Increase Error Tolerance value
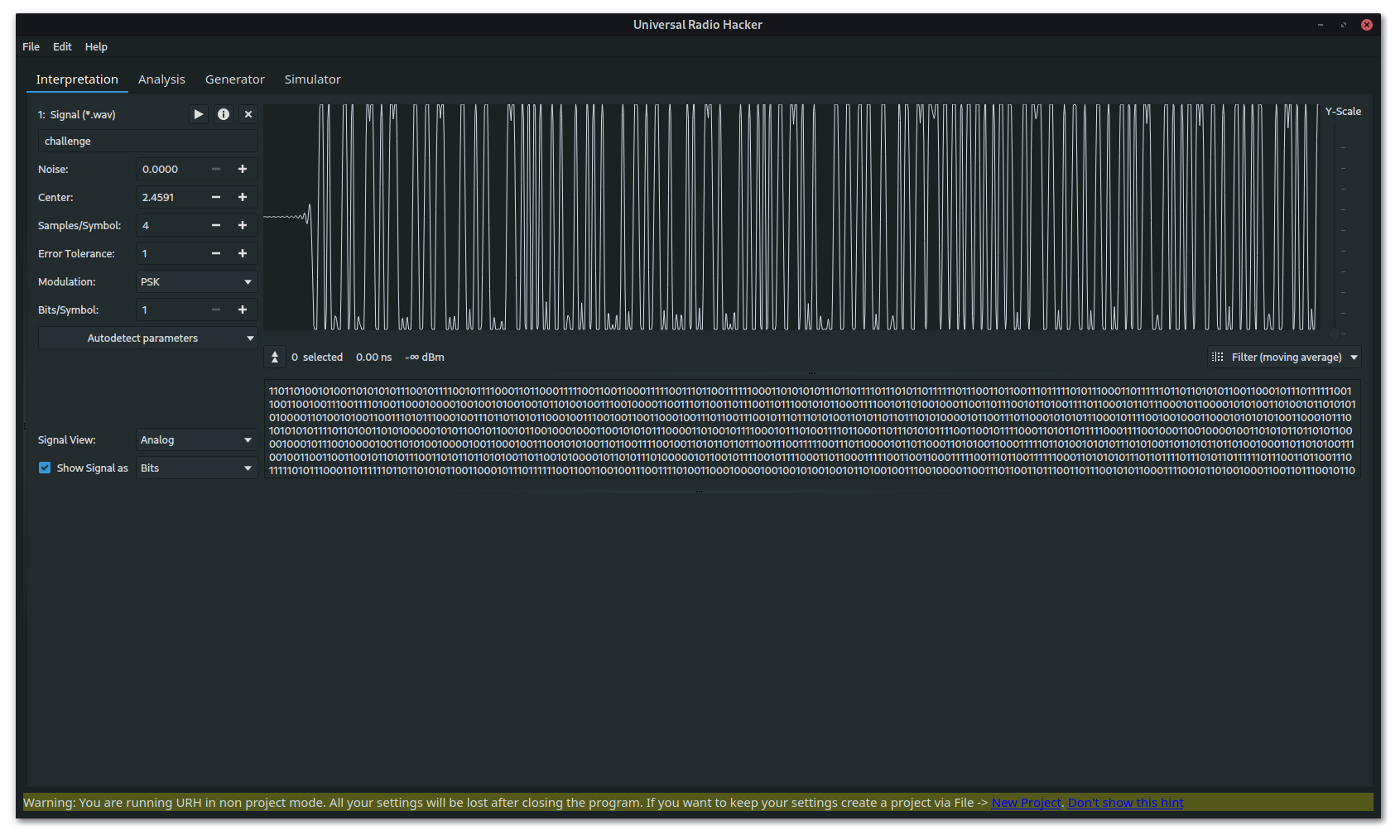 (x=243, y=253)
